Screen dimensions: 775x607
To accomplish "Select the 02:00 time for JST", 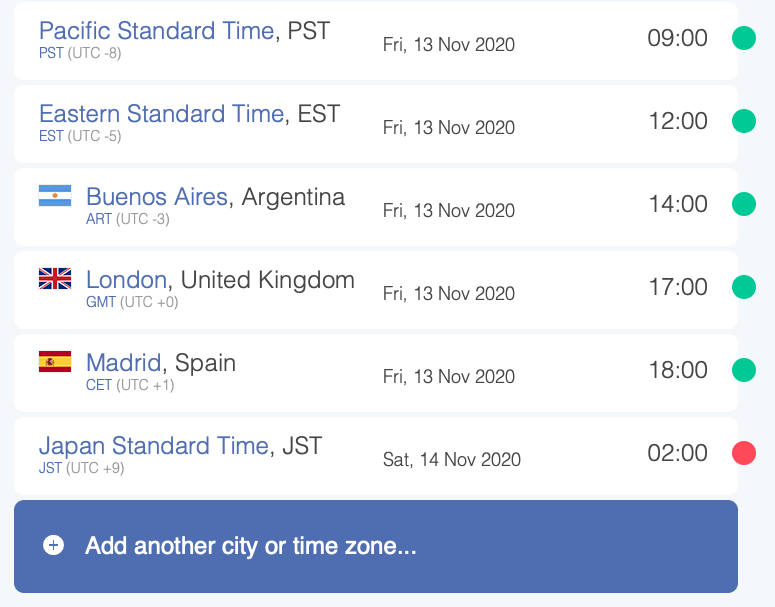I will tap(677, 453).
